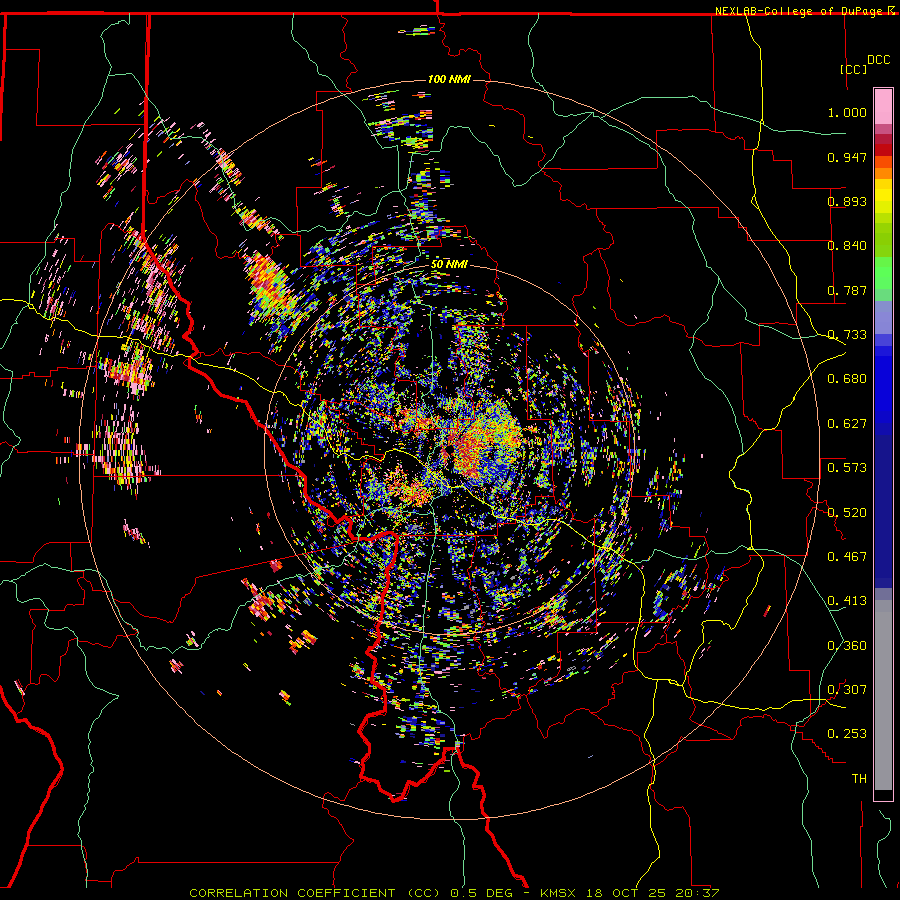
Task: Pick the gray segment of the color scale
Action: (x=883, y=695)
